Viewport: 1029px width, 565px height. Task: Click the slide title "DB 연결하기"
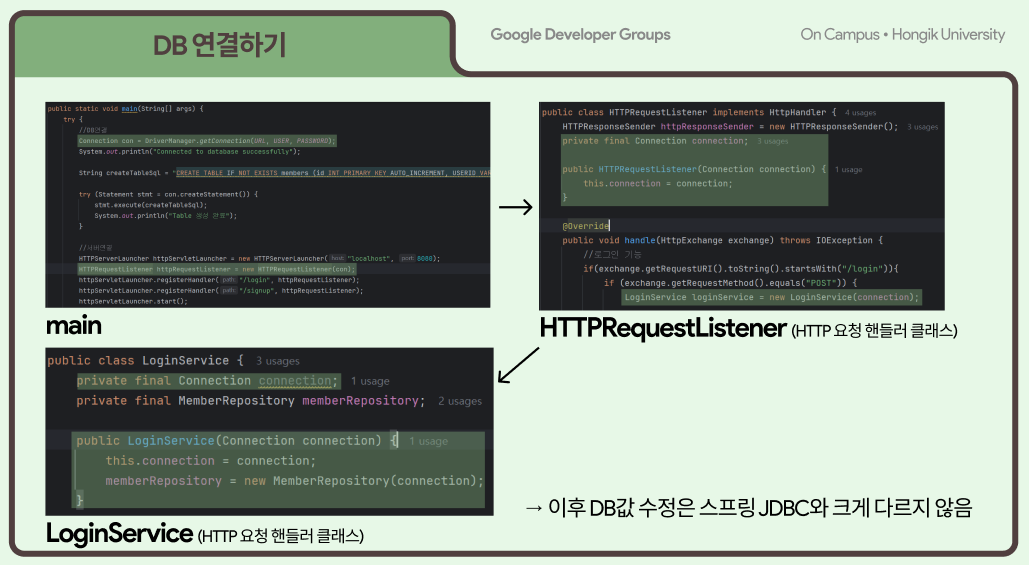coord(219,45)
